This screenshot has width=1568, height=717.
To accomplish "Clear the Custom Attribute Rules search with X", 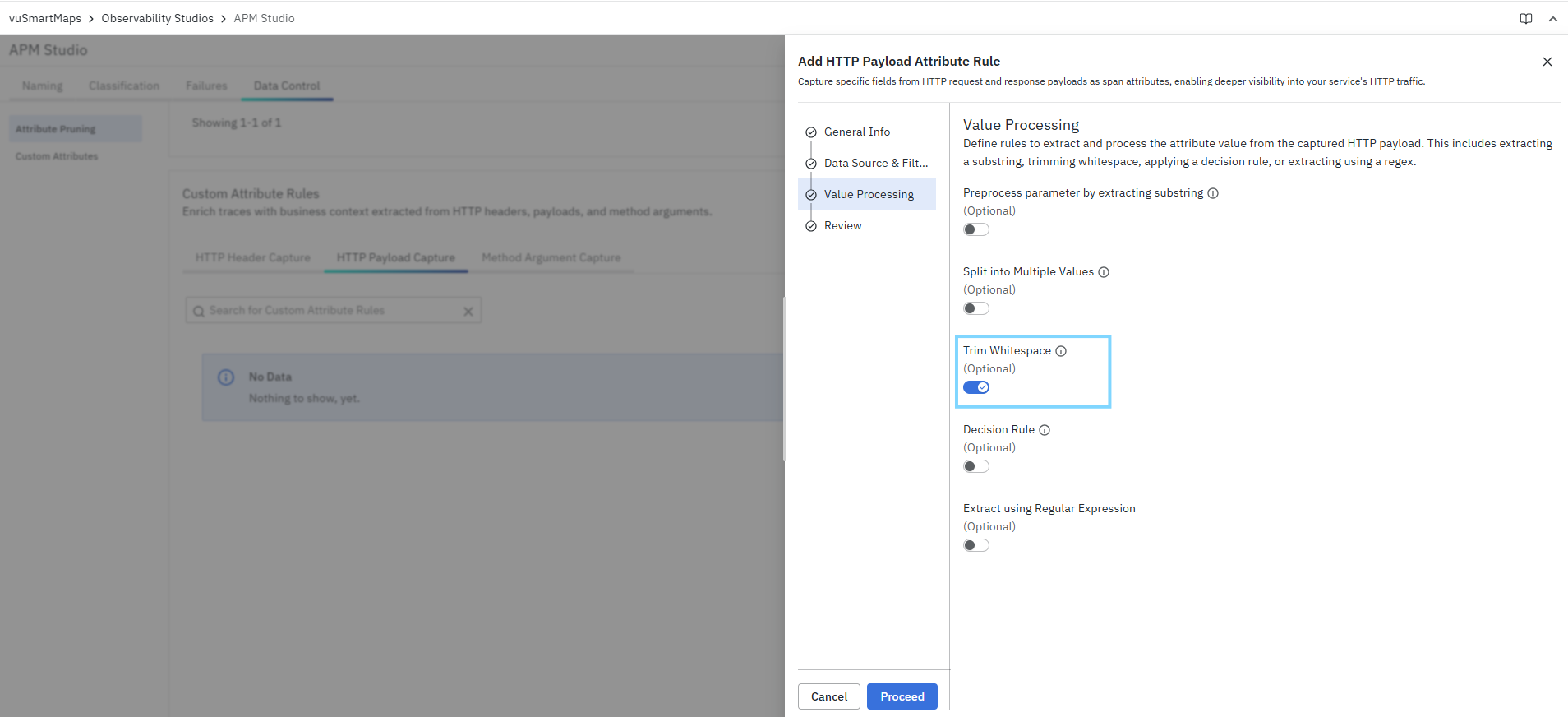I will (x=468, y=312).
